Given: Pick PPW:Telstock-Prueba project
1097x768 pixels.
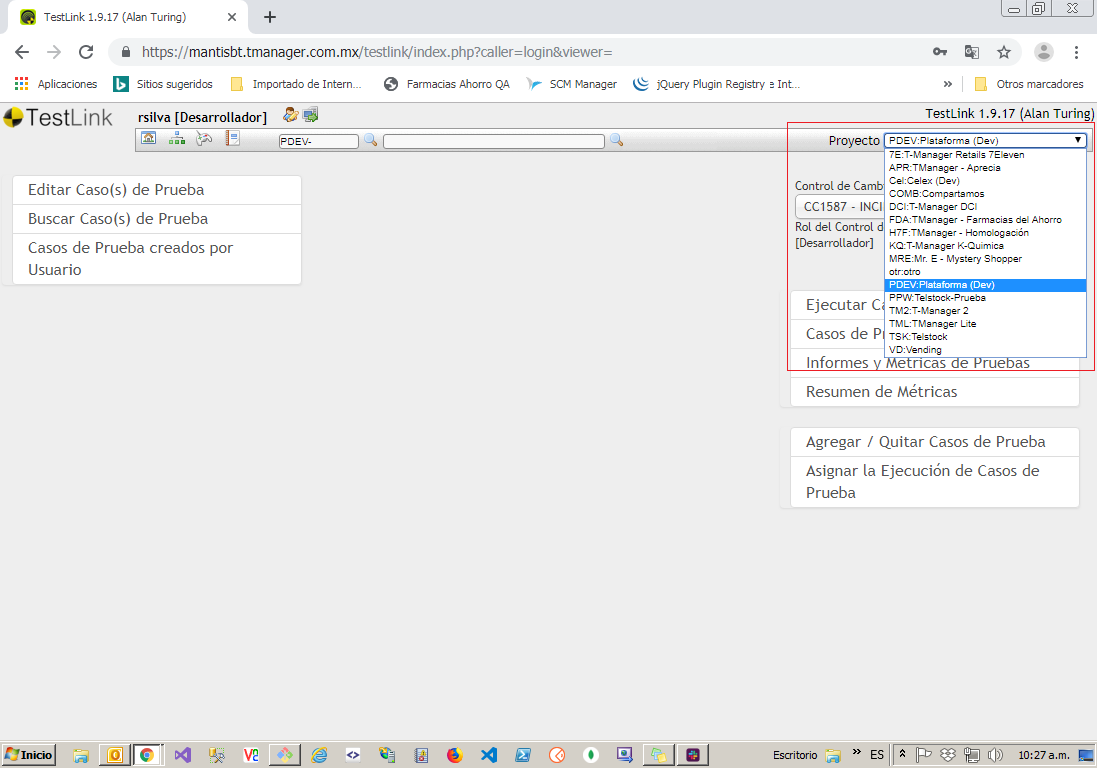Looking at the screenshot, I should [985, 298].
